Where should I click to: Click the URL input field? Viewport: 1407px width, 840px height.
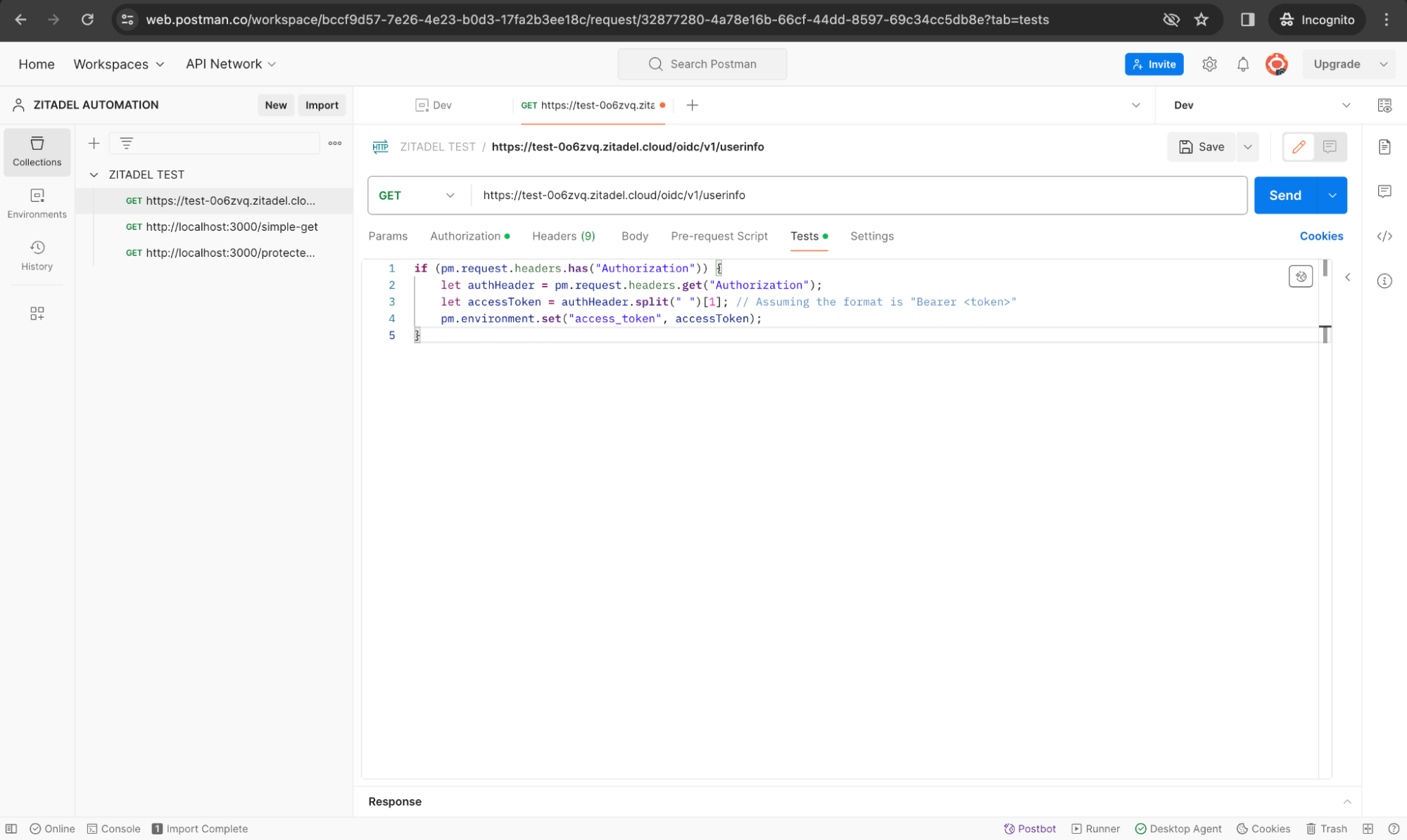pos(857,195)
